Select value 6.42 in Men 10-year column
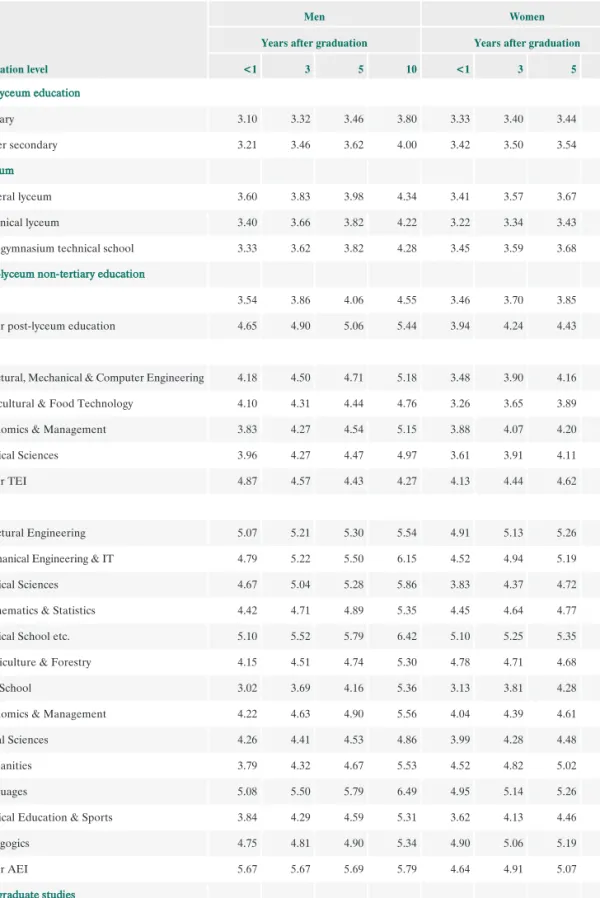 click(406, 636)
